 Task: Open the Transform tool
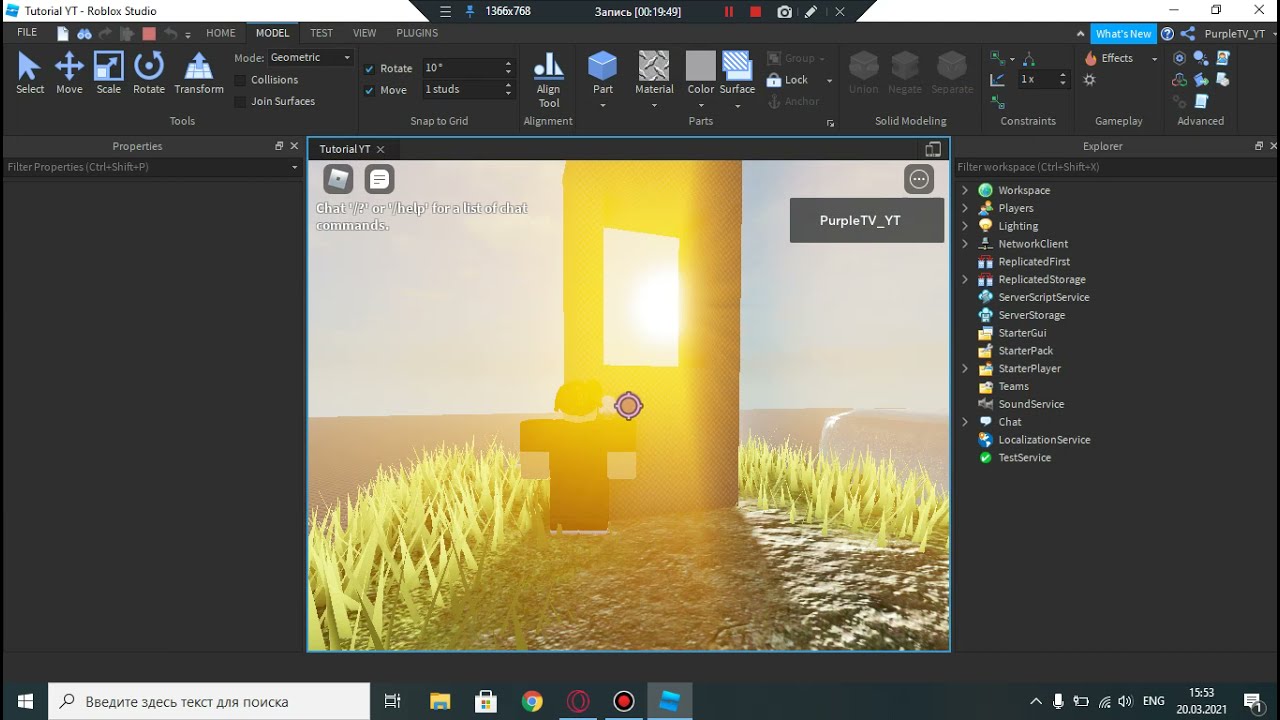(x=199, y=73)
